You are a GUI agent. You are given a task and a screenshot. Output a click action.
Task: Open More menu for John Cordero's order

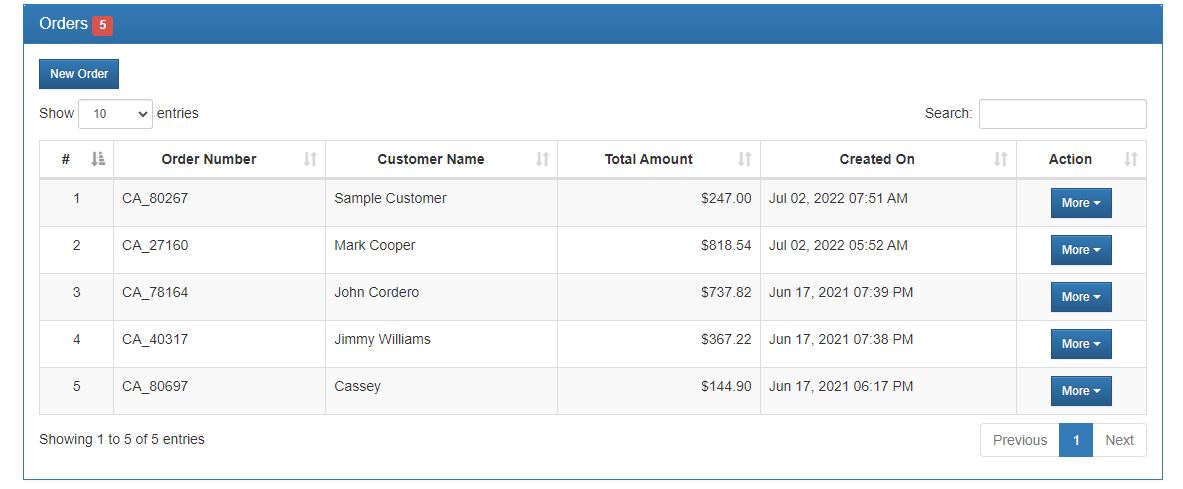pyautogui.click(x=1080, y=297)
